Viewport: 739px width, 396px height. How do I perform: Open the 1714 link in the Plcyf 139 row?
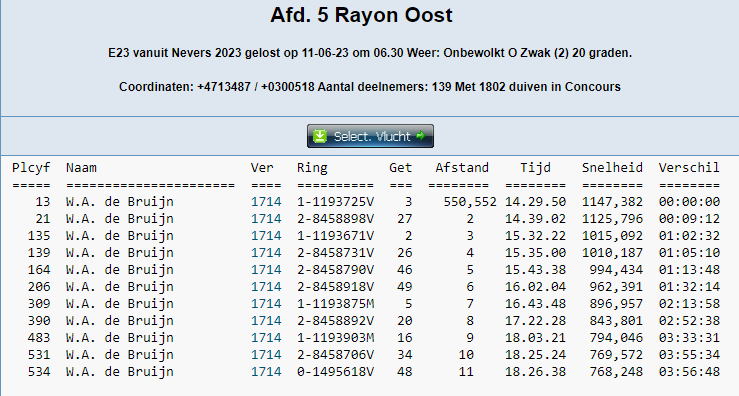(266, 253)
